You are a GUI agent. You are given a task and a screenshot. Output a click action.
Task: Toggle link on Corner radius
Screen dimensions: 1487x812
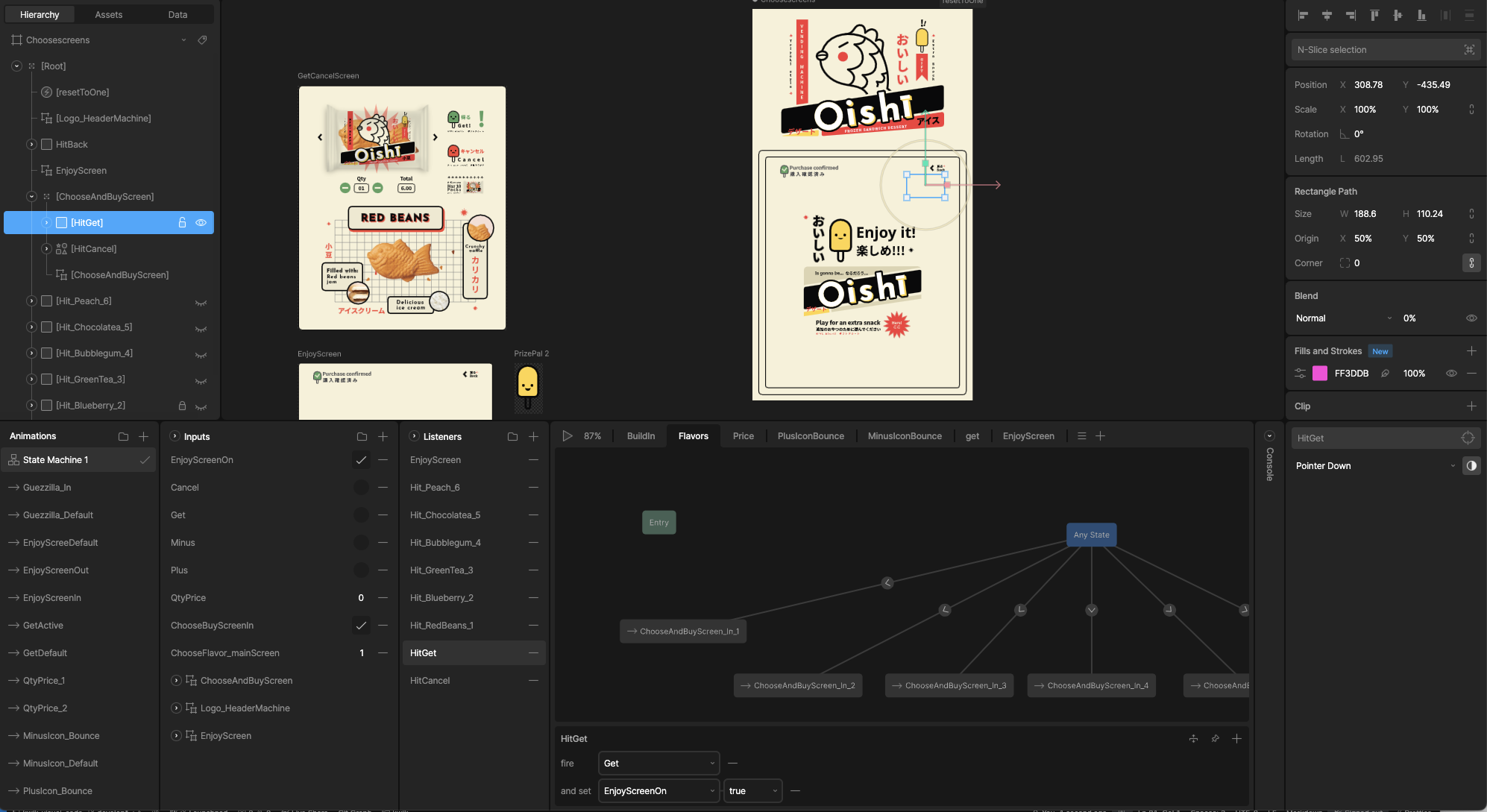click(x=1471, y=262)
